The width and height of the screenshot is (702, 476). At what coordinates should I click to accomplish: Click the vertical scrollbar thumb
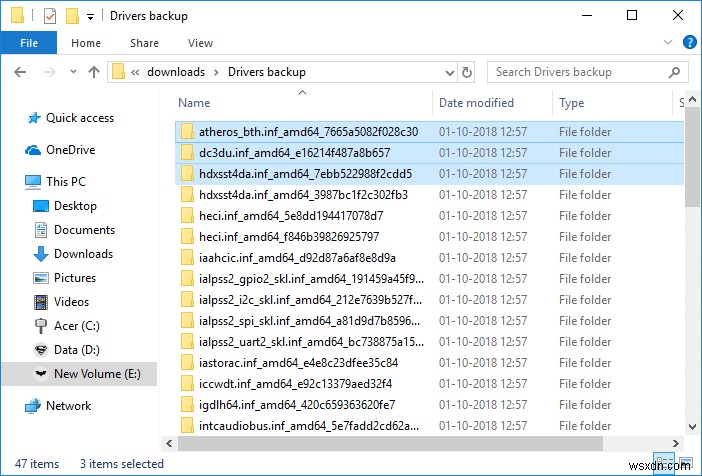point(693,157)
